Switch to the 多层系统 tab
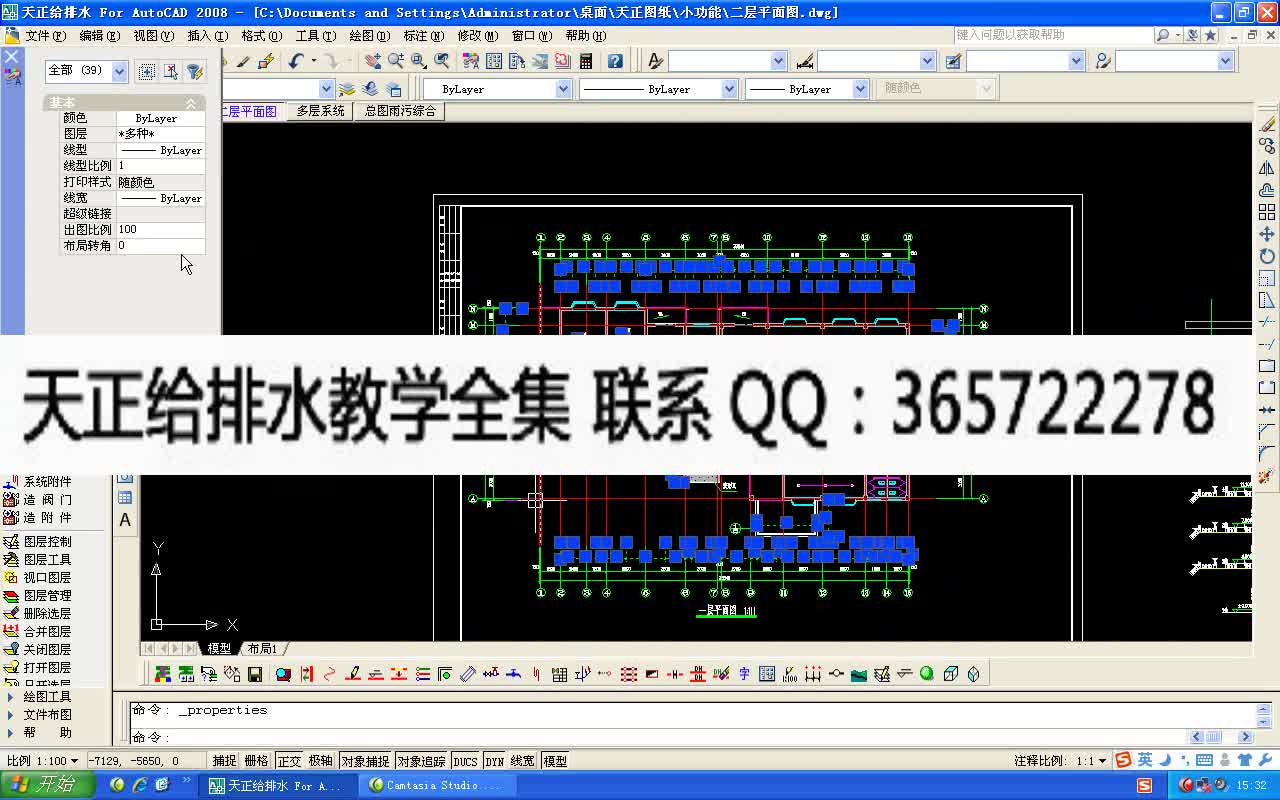Screen dimensions: 1280x800 click(x=322, y=111)
